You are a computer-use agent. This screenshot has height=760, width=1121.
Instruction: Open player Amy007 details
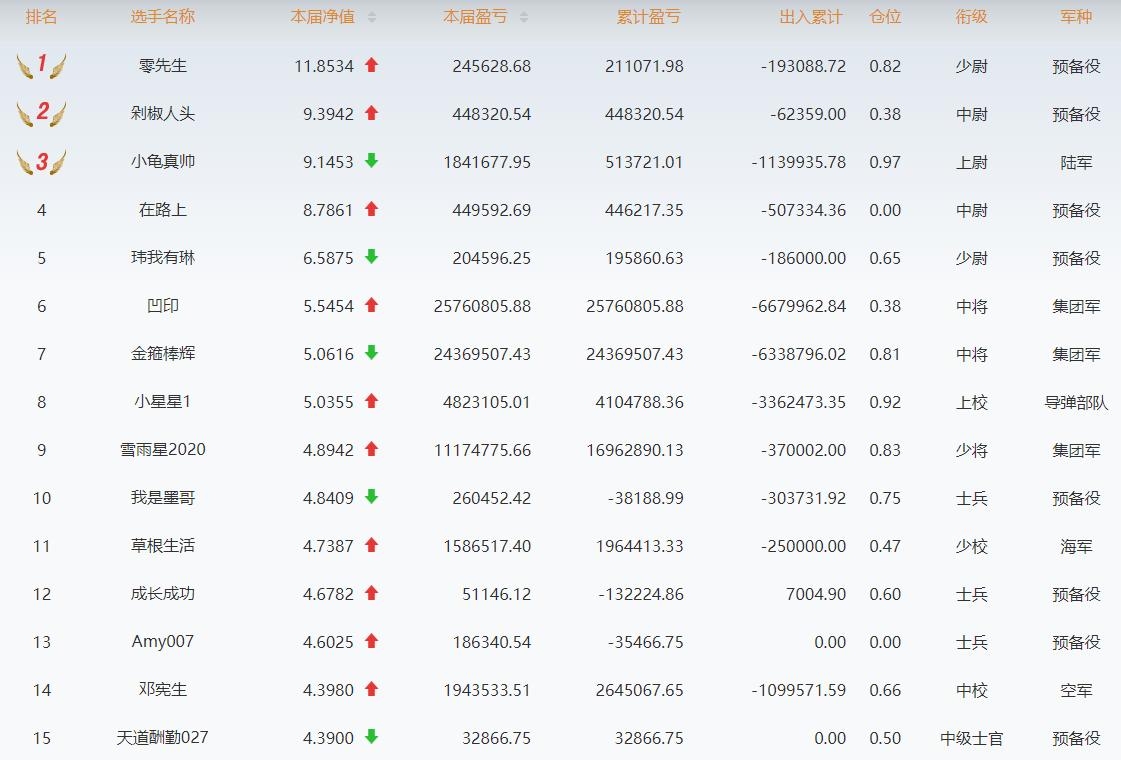[x=162, y=642]
